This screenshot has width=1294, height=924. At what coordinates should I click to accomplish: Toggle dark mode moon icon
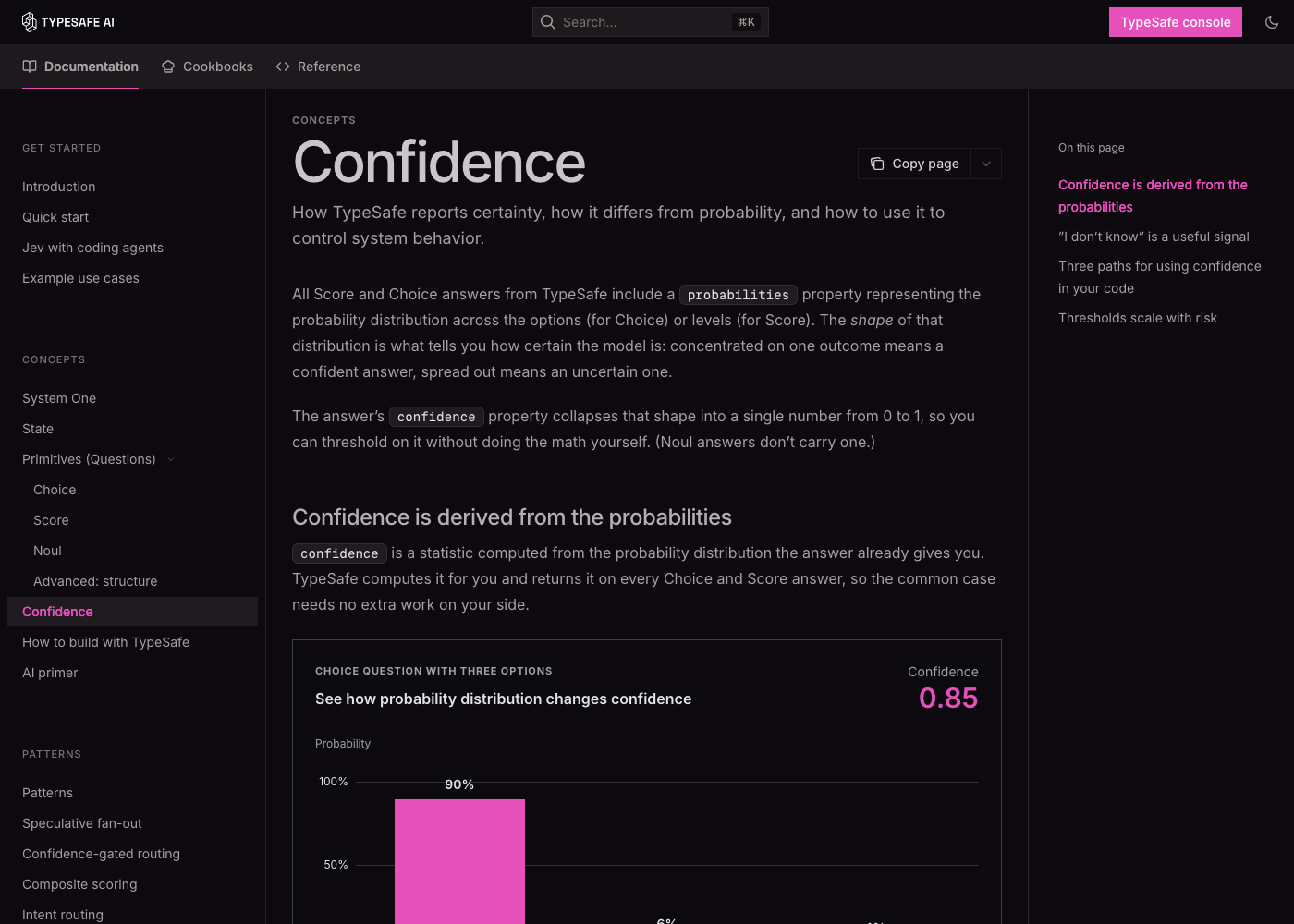point(1272,22)
